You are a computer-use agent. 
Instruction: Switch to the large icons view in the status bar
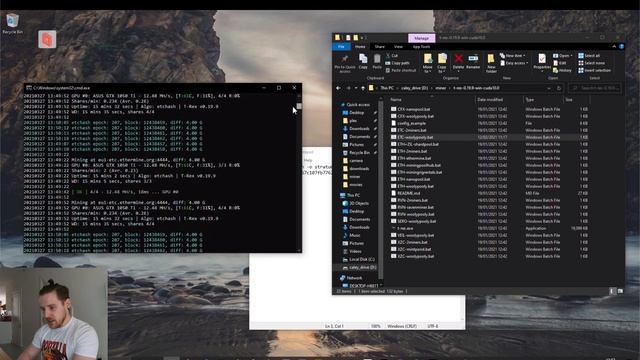pos(620,291)
